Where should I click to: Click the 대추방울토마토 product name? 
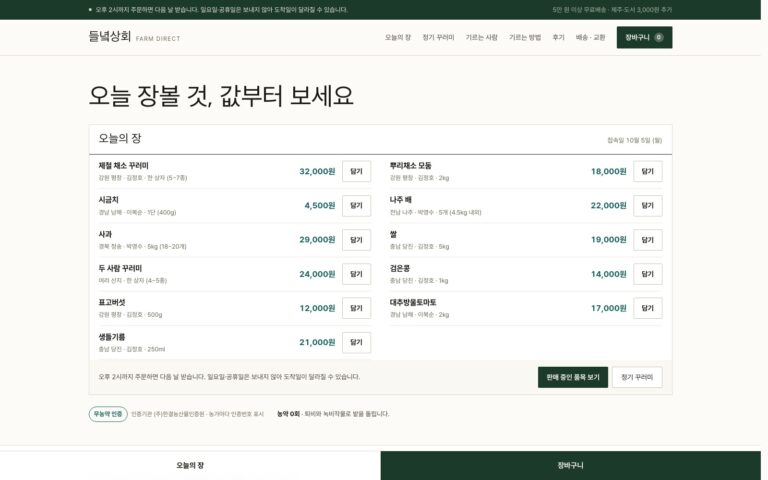(x=413, y=302)
